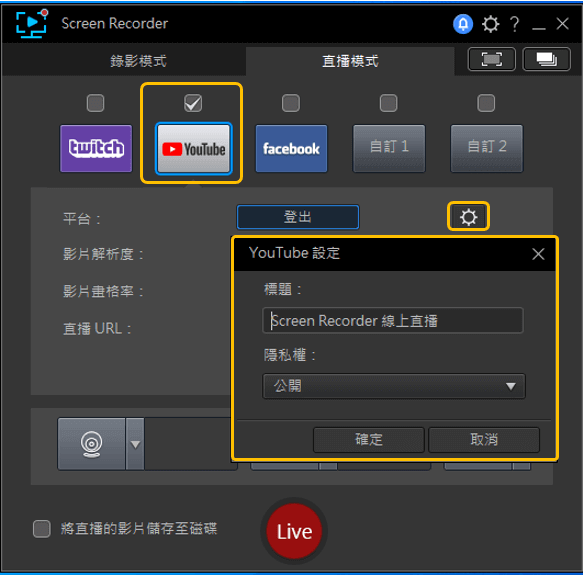Click the 取消 button
583x575 pixels.
click(x=484, y=440)
